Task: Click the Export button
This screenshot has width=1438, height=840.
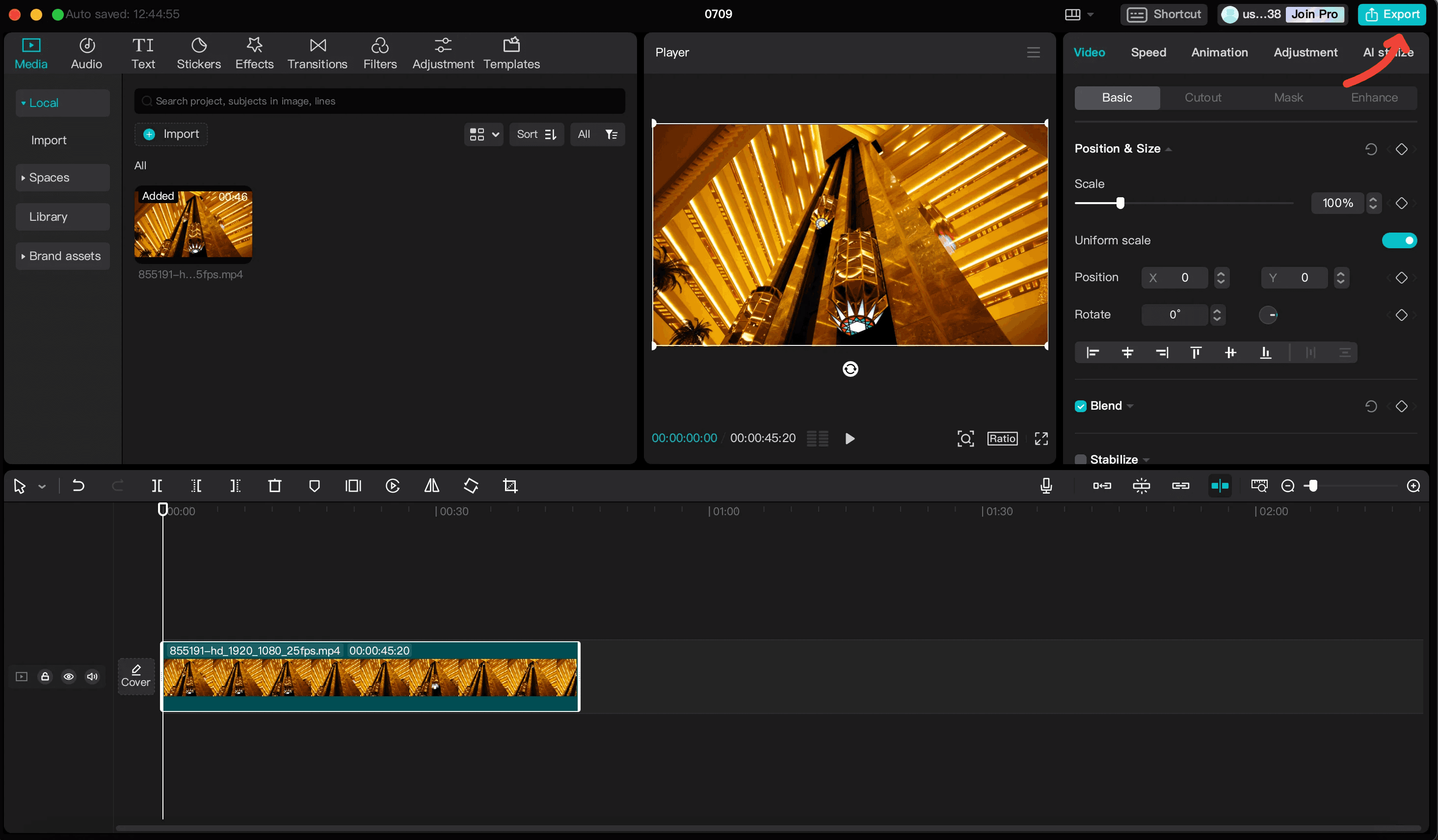Action: [x=1392, y=14]
